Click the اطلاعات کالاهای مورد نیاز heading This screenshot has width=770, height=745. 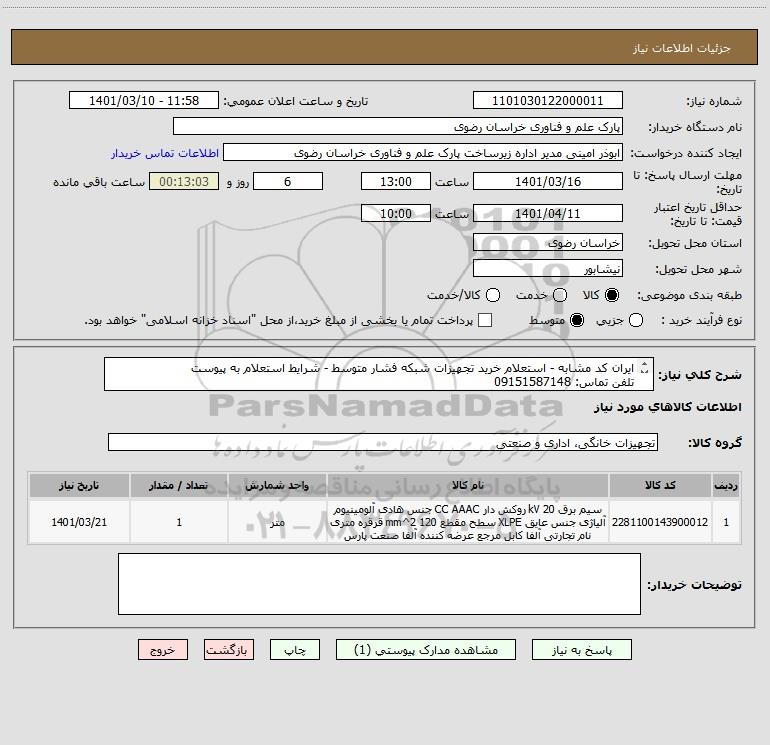pos(668,407)
